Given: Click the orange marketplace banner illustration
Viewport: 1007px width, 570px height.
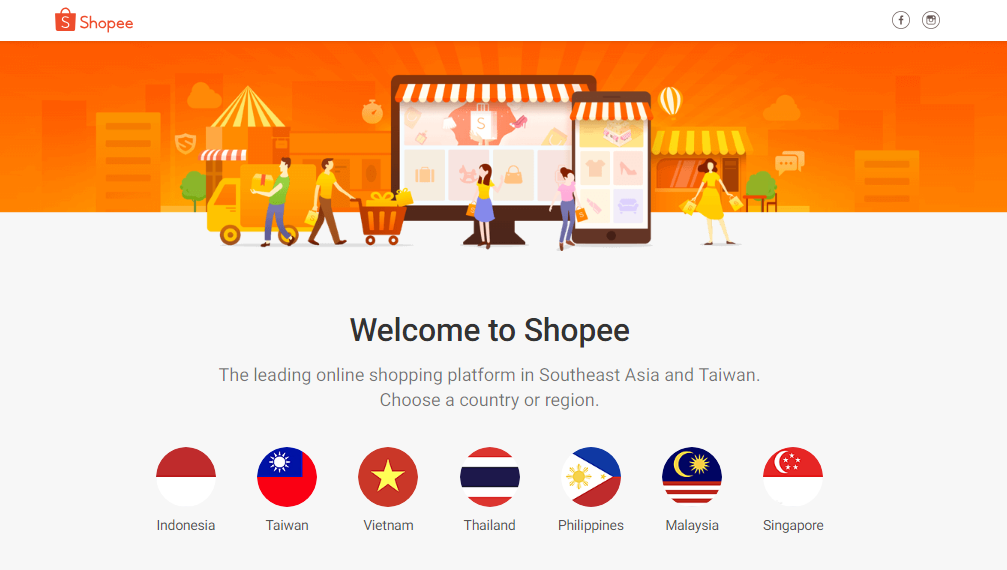Looking at the screenshot, I should tap(504, 146).
